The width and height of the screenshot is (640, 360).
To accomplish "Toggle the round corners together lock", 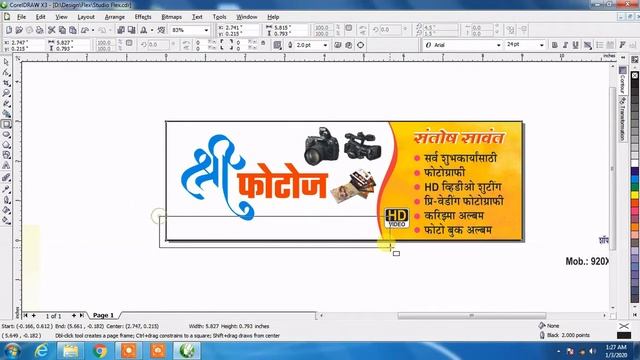I will tap(263, 43).
